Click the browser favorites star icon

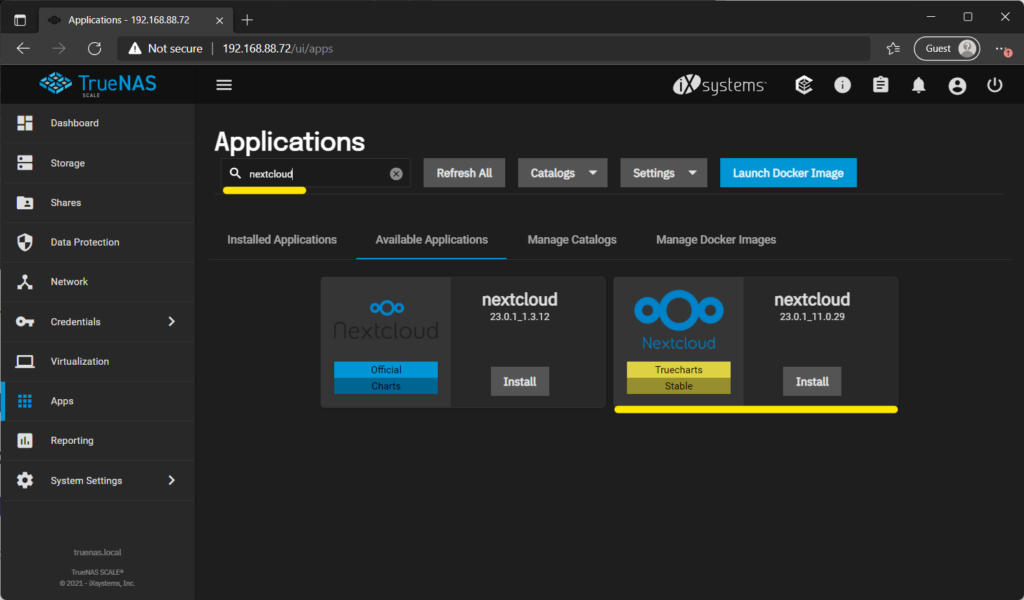click(893, 48)
